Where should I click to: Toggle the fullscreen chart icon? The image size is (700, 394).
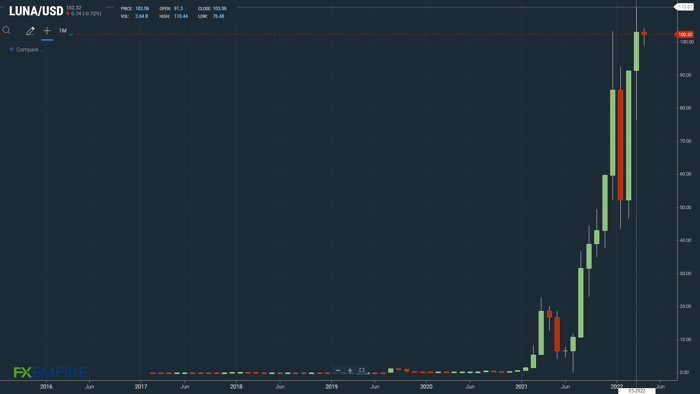(362, 370)
